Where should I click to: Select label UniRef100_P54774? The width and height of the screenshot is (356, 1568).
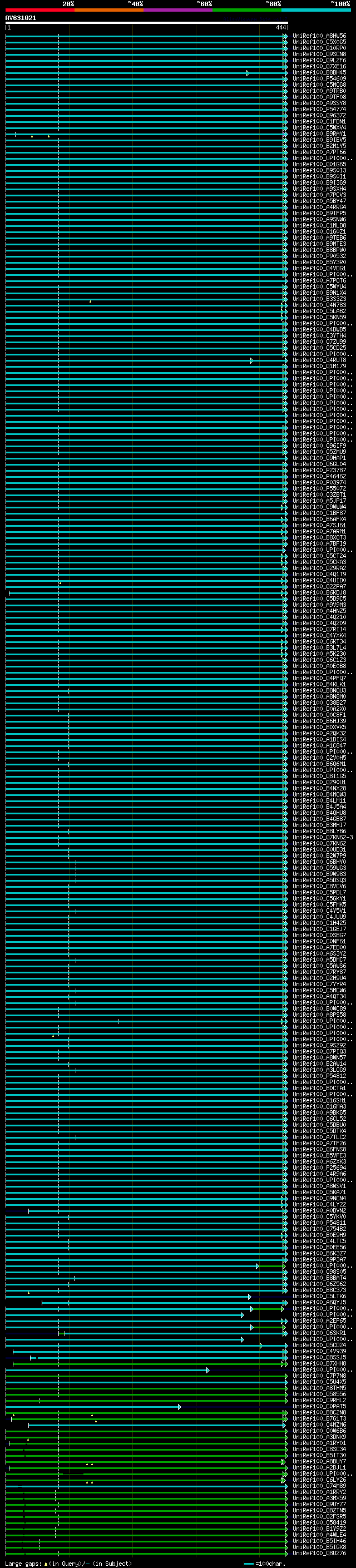(x=319, y=110)
